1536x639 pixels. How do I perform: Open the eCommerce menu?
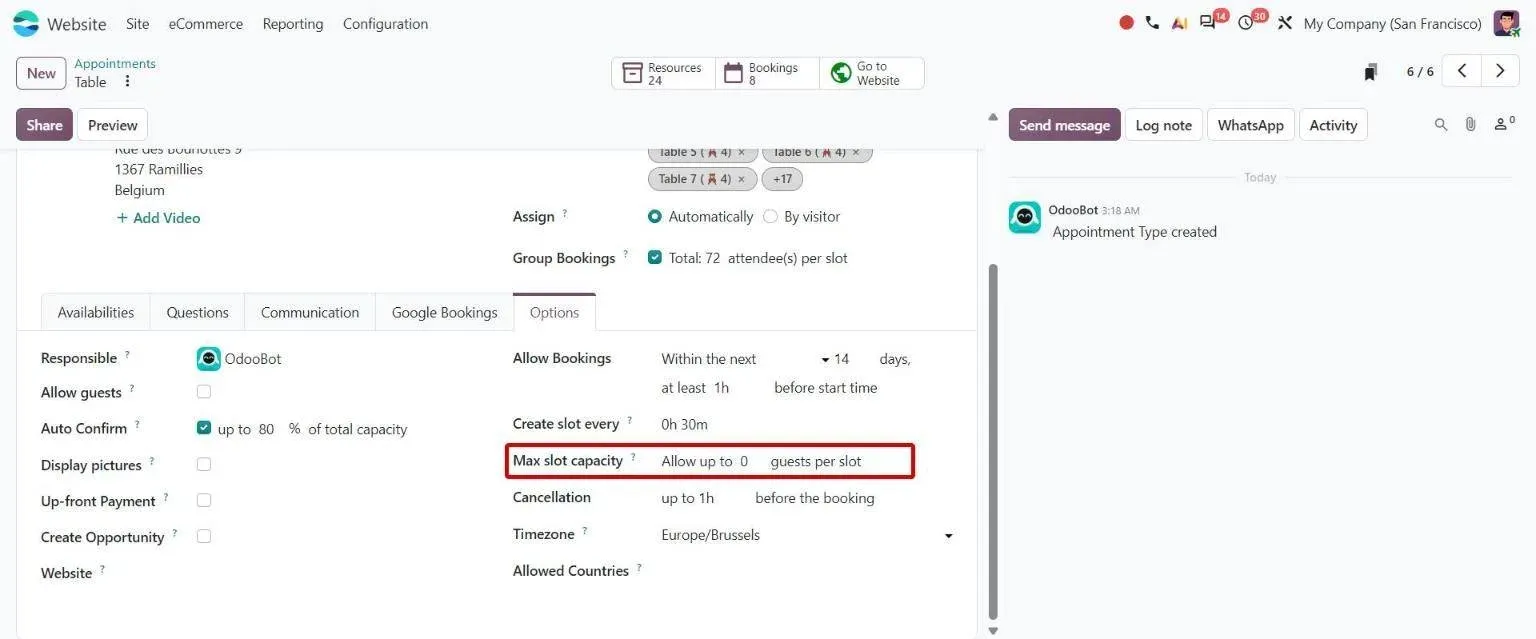(205, 23)
